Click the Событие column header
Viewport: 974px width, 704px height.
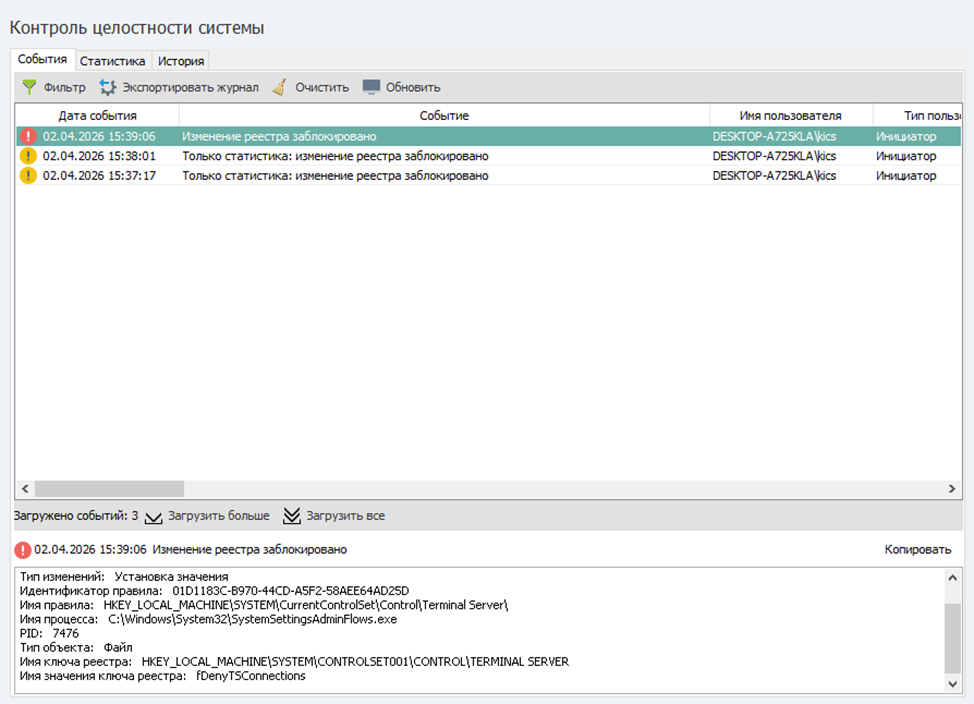(x=444, y=116)
